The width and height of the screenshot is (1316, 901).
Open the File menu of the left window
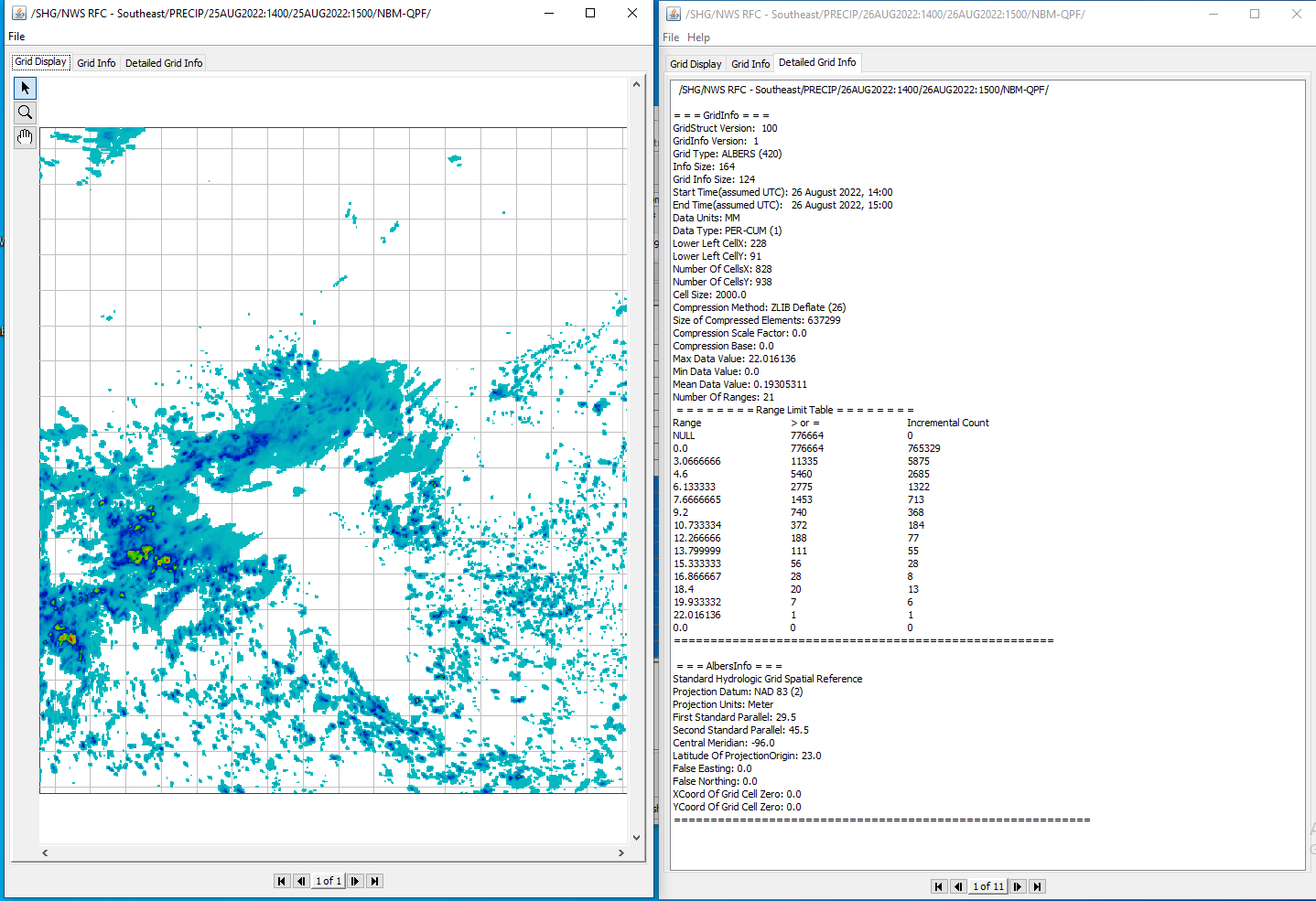(x=16, y=36)
